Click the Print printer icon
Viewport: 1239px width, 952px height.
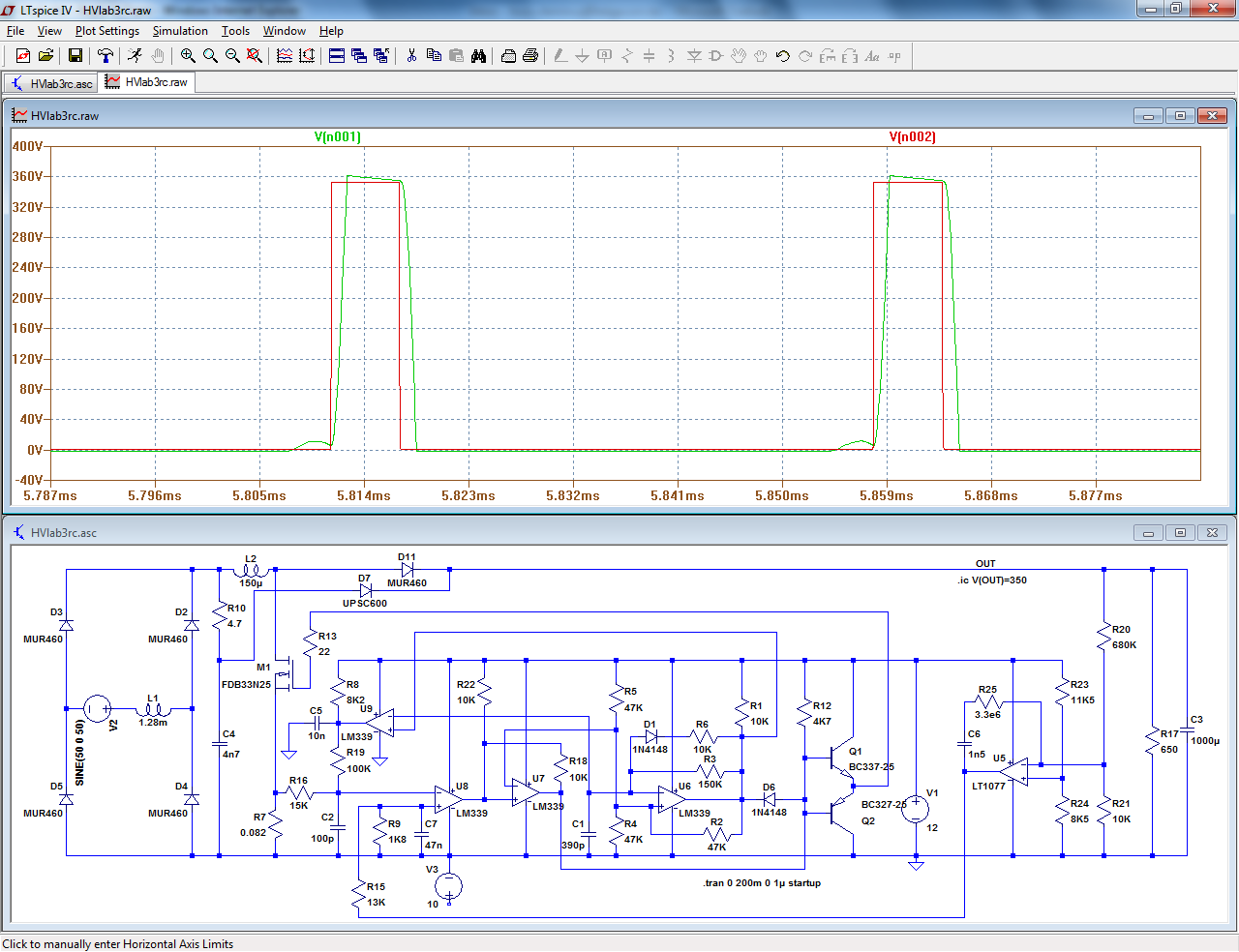tap(530, 56)
